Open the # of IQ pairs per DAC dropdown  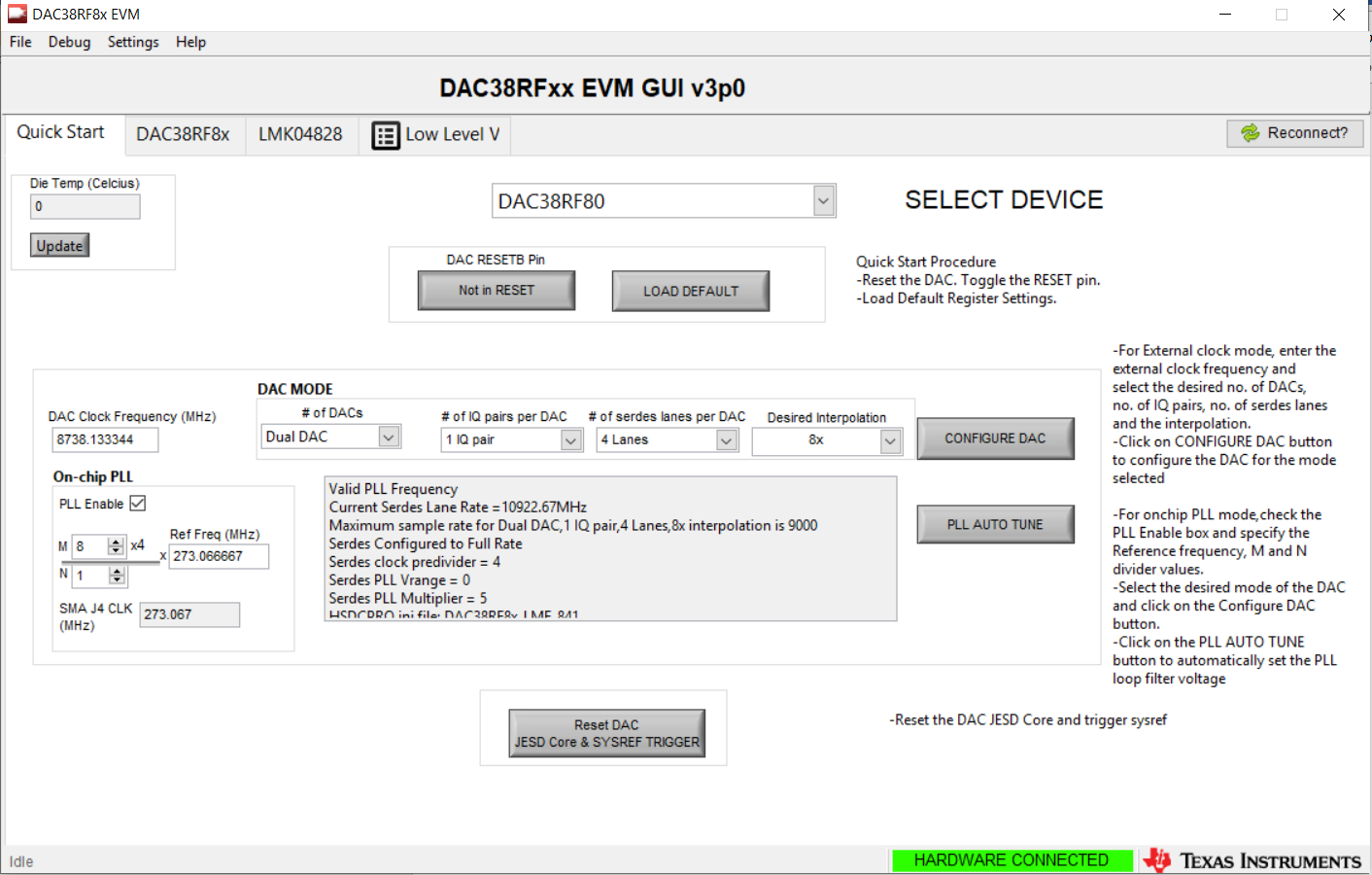pos(571,440)
